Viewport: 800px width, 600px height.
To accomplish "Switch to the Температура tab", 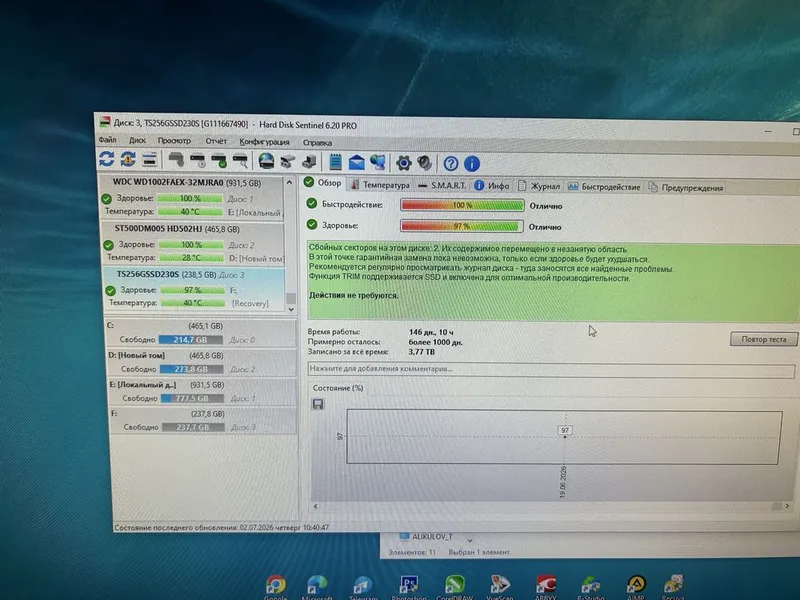I will click(x=381, y=185).
